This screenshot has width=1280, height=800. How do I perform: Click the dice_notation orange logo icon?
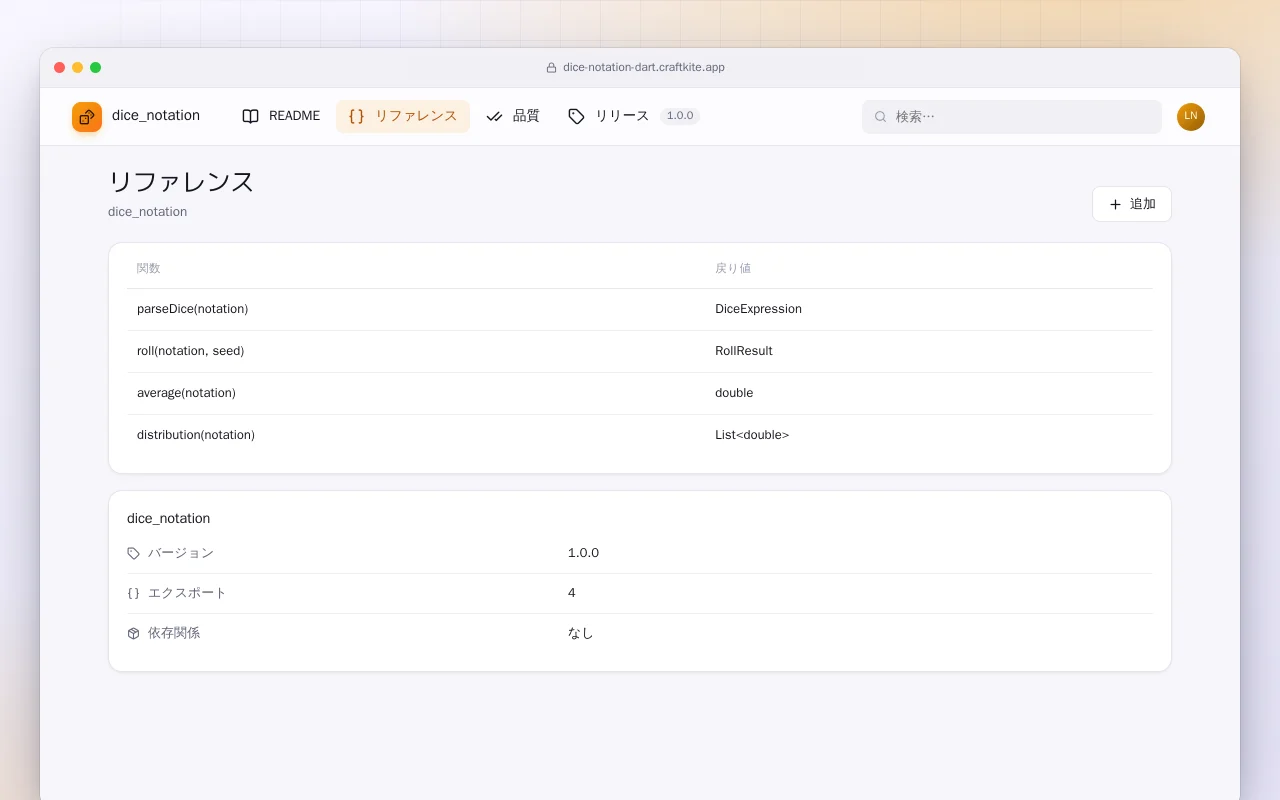pyautogui.click(x=87, y=117)
